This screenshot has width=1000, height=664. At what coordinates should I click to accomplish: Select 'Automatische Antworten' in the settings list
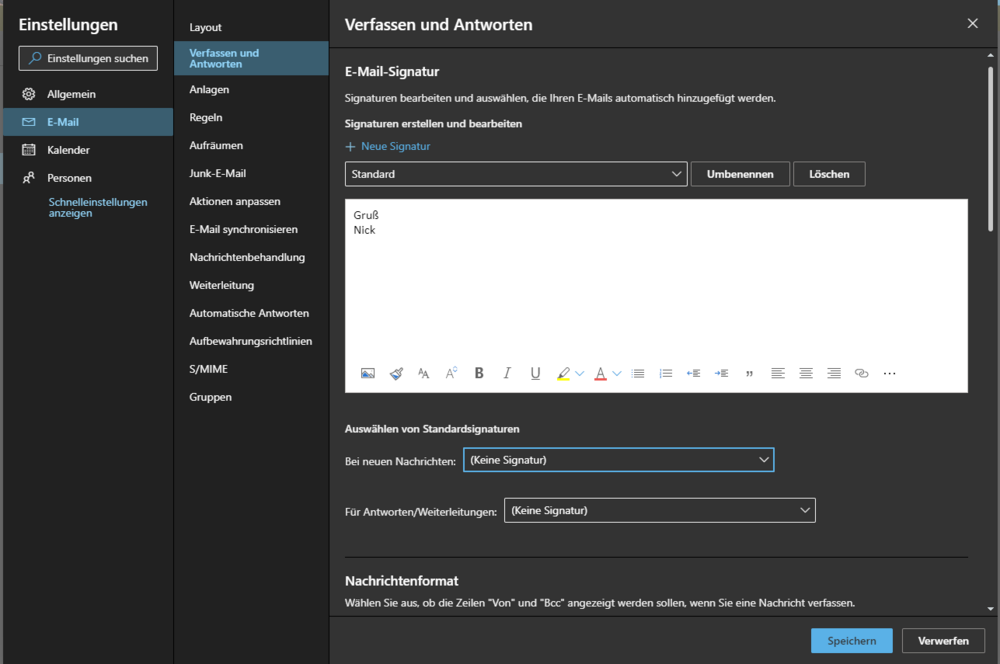[249, 313]
